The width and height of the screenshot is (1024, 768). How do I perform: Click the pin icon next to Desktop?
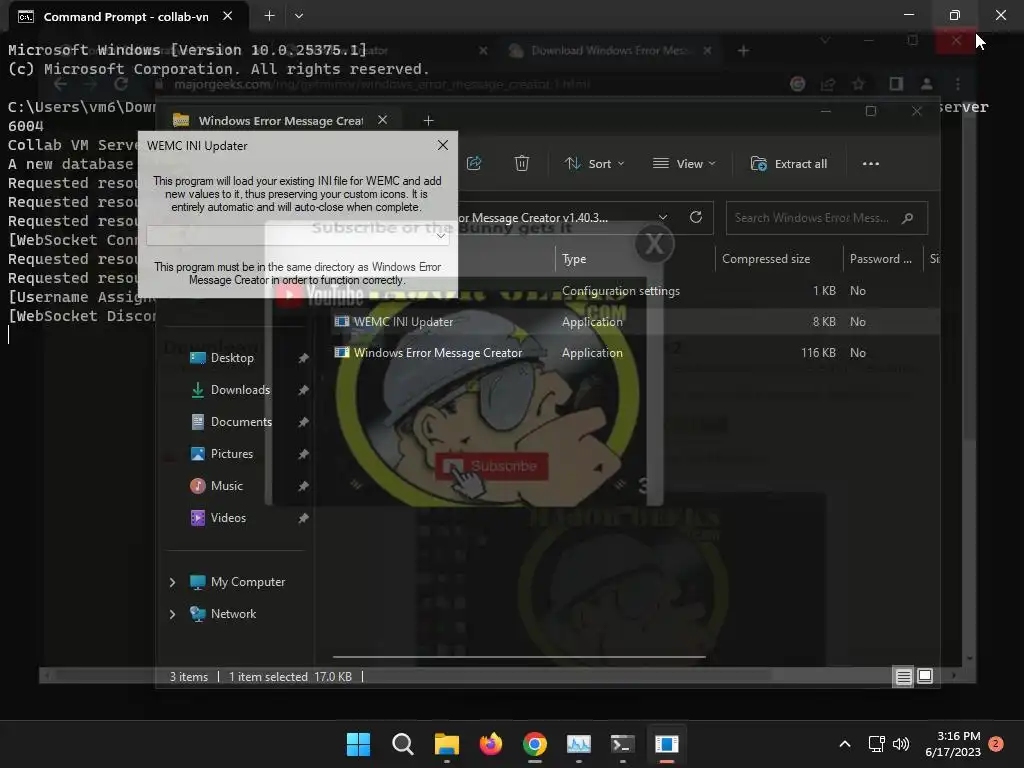pos(303,358)
